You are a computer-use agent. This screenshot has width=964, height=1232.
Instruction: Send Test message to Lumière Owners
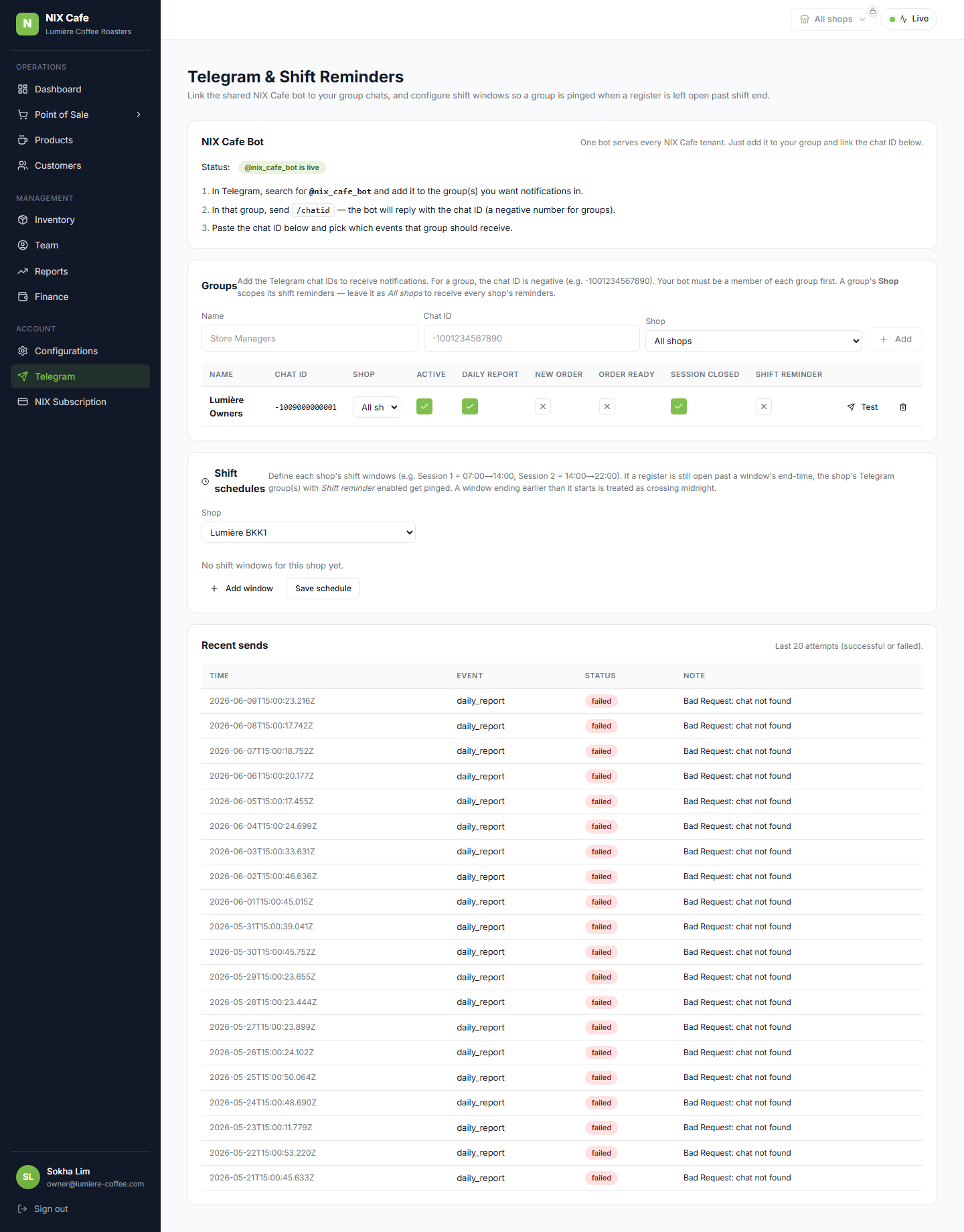tap(862, 407)
